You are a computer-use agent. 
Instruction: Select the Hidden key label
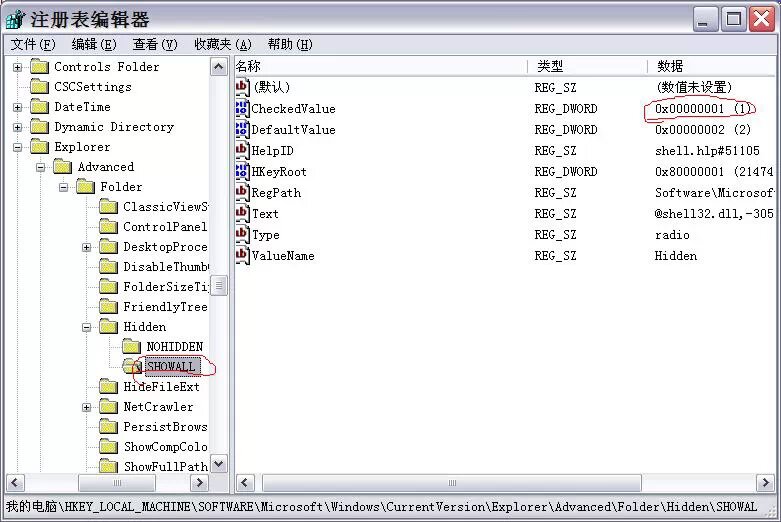pyautogui.click(x=145, y=327)
